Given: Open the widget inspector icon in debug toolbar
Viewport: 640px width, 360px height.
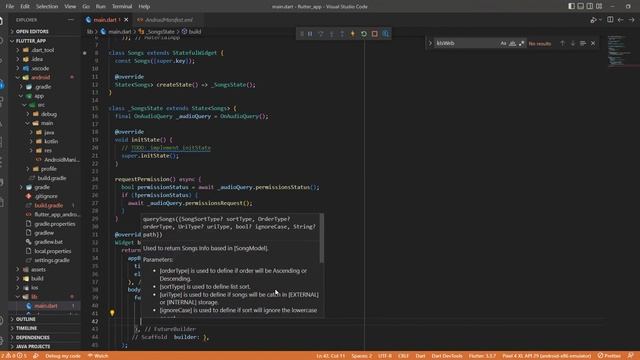Looking at the screenshot, I should tap(386, 34).
